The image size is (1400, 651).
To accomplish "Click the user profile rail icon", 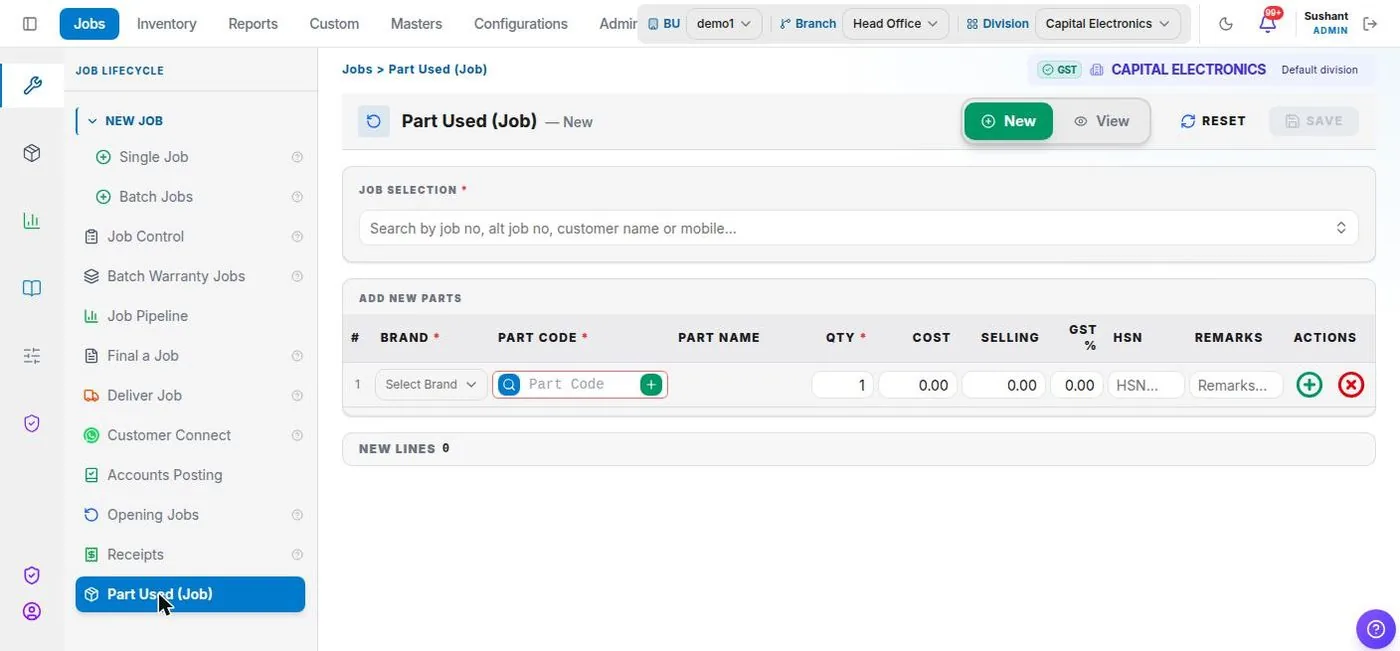I will (32, 611).
